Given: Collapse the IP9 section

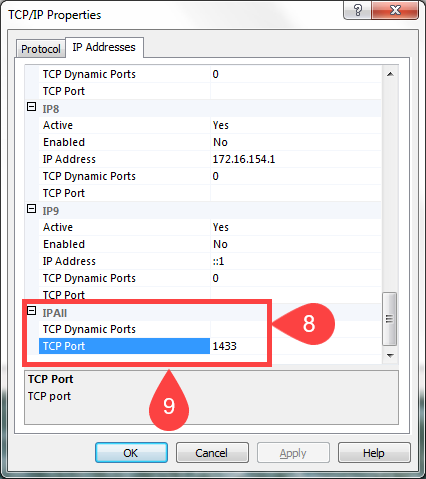Looking at the screenshot, I should pyautogui.click(x=31, y=209).
